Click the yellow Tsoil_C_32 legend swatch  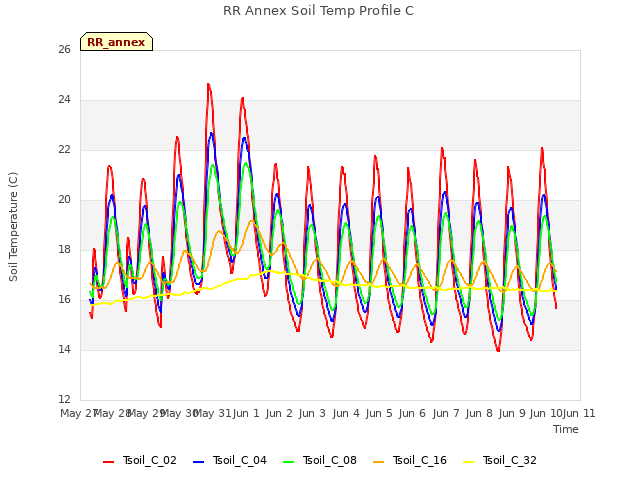coord(469,462)
